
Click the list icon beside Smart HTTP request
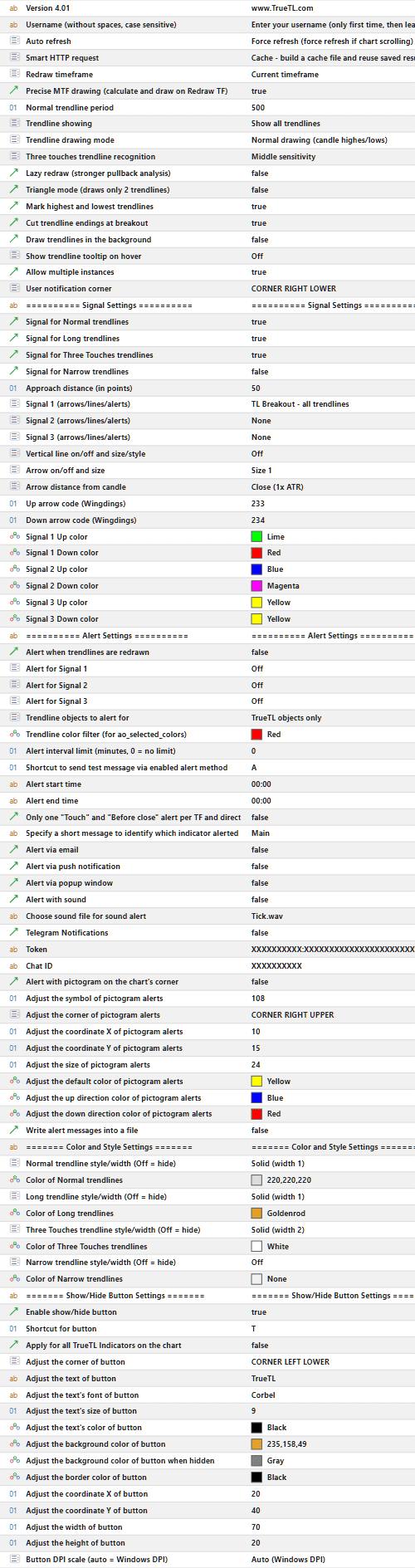coord(13,58)
